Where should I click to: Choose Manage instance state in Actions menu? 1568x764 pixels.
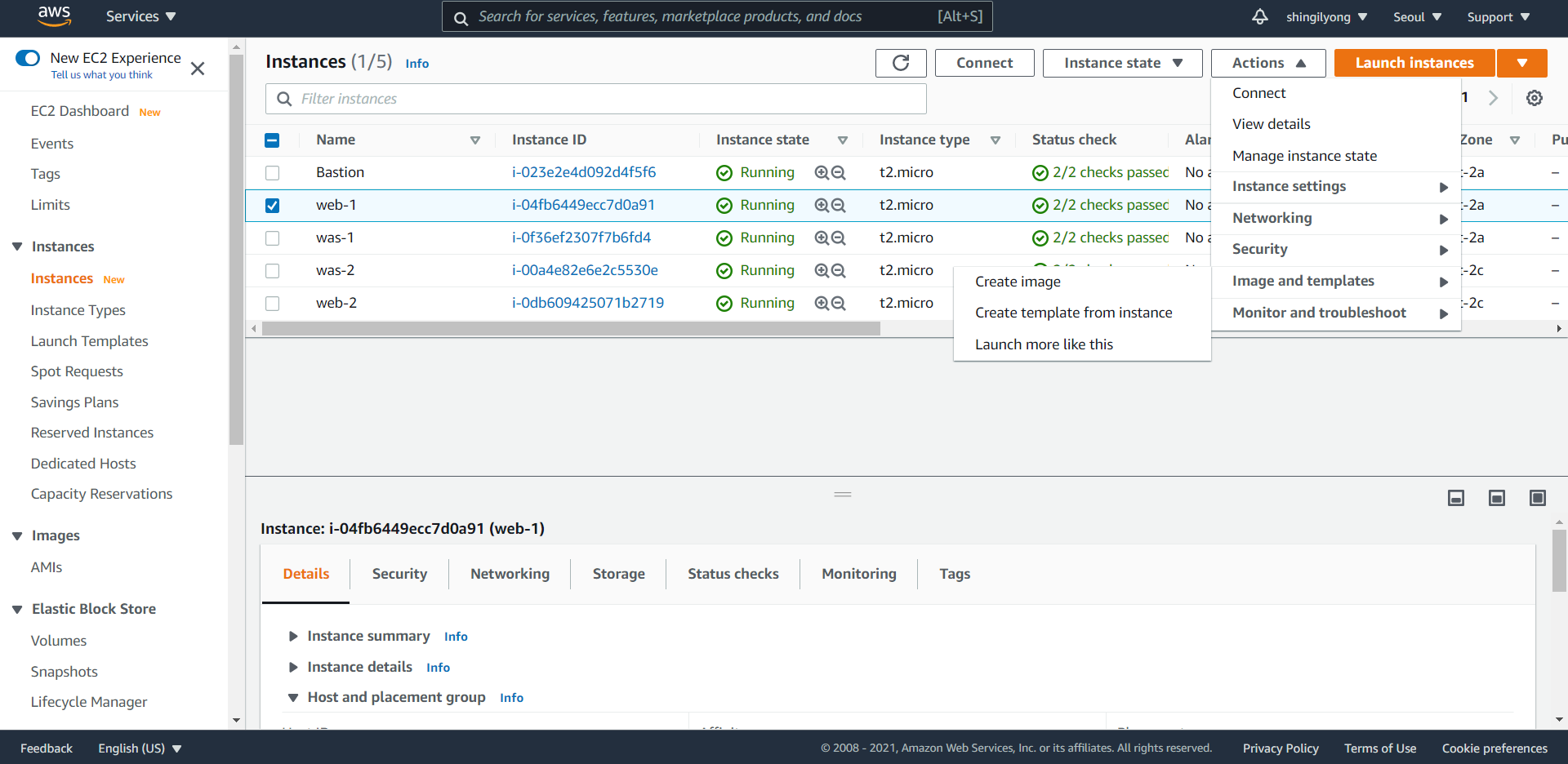coord(1336,156)
